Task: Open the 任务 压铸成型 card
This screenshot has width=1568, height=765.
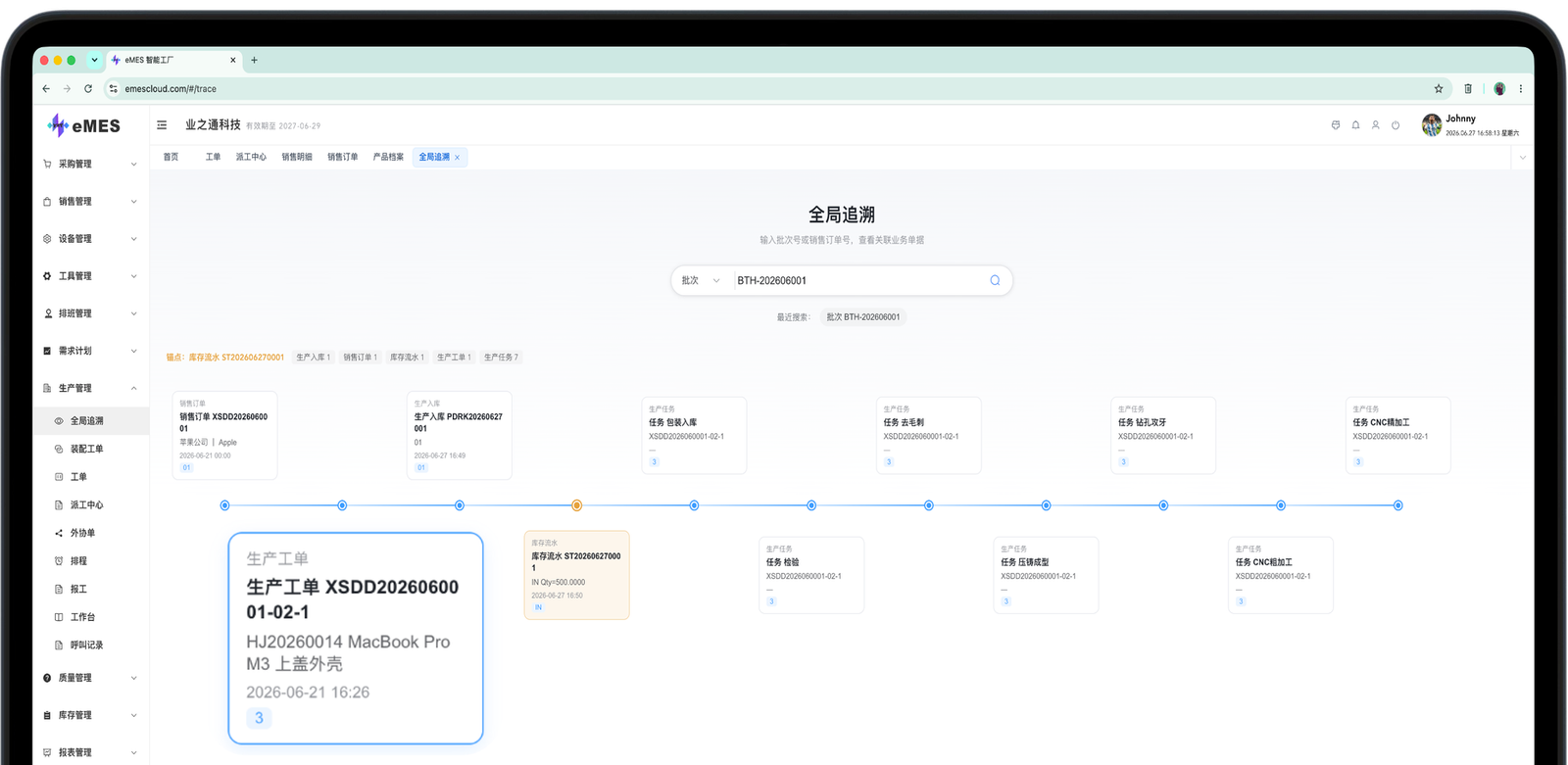Action: 1046,575
